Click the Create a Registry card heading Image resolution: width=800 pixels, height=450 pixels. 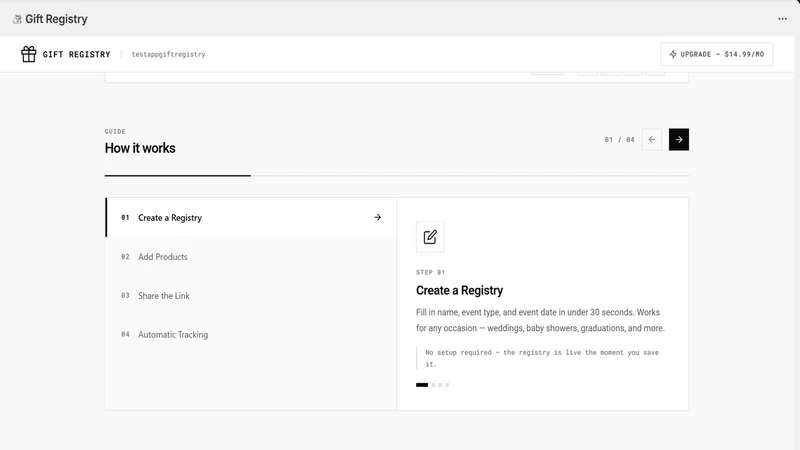tap(459, 290)
